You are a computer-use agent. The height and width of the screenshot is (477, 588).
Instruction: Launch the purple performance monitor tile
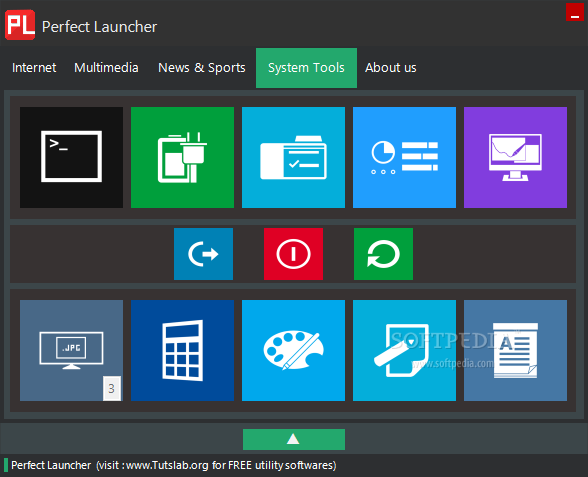515,157
